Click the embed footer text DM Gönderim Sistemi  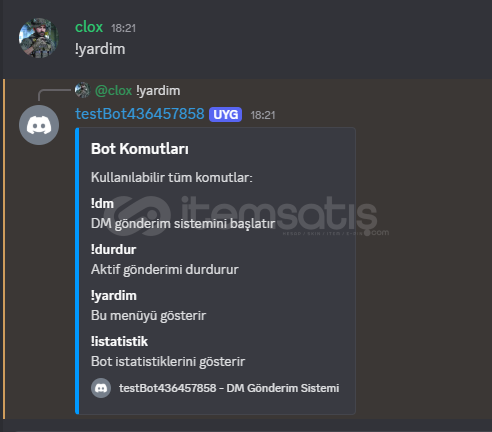pos(283,388)
